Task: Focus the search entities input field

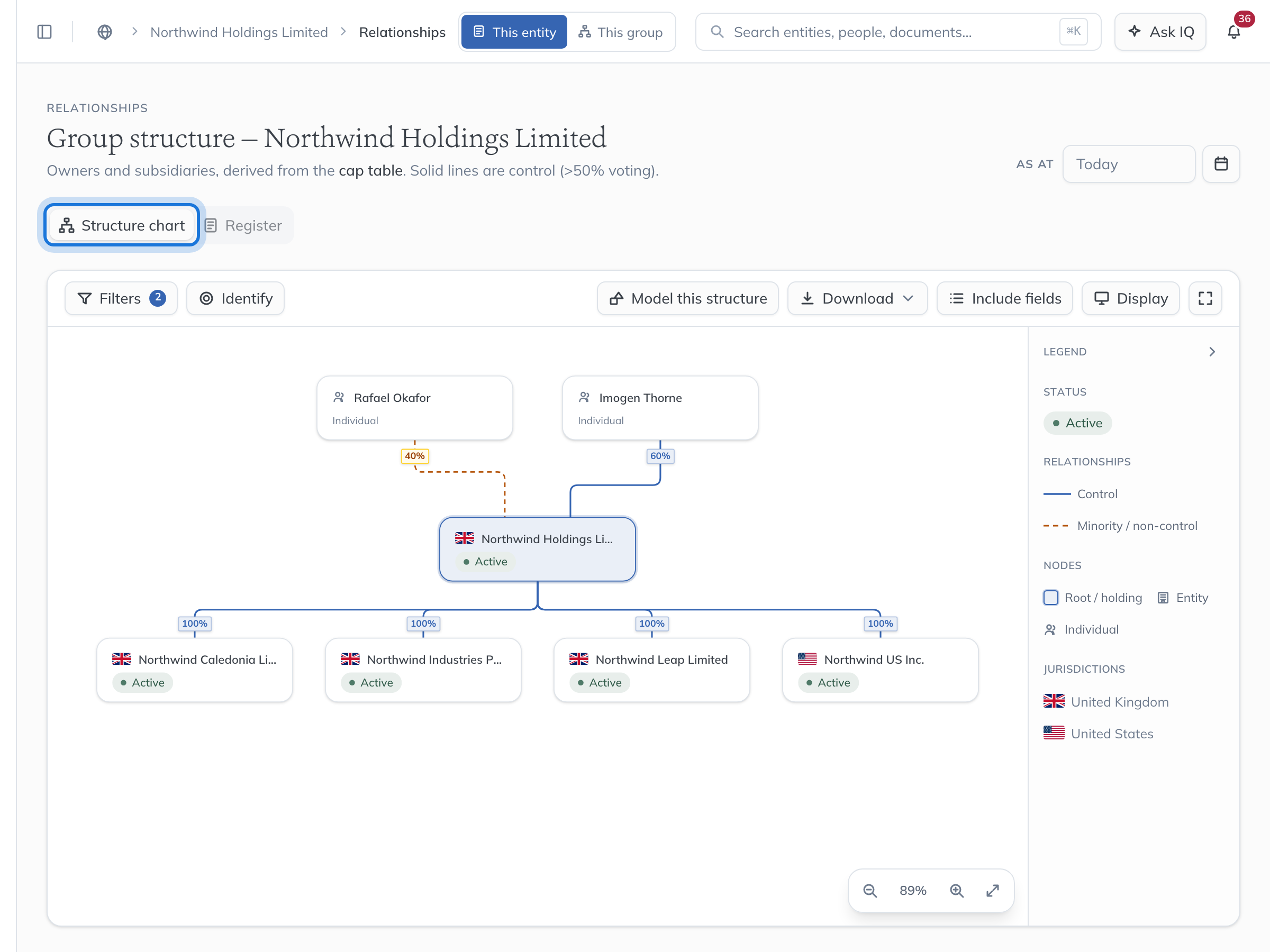Action: tap(898, 32)
